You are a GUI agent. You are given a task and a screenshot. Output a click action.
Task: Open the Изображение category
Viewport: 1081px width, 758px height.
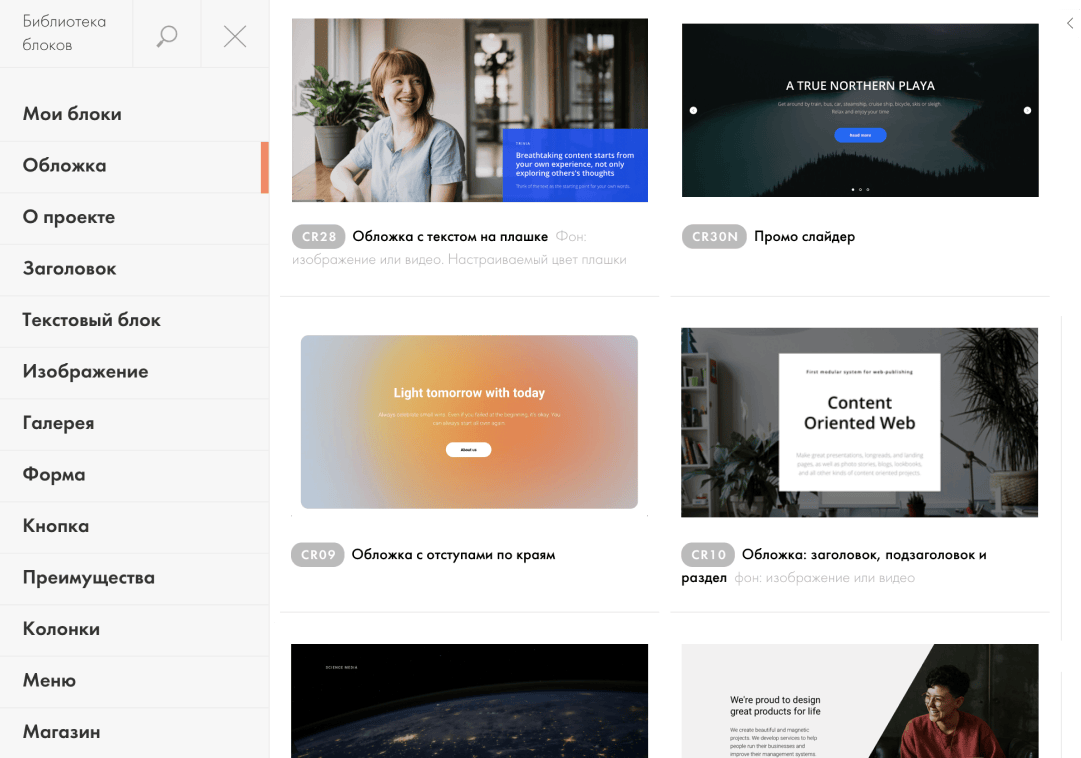click(x=134, y=372)
